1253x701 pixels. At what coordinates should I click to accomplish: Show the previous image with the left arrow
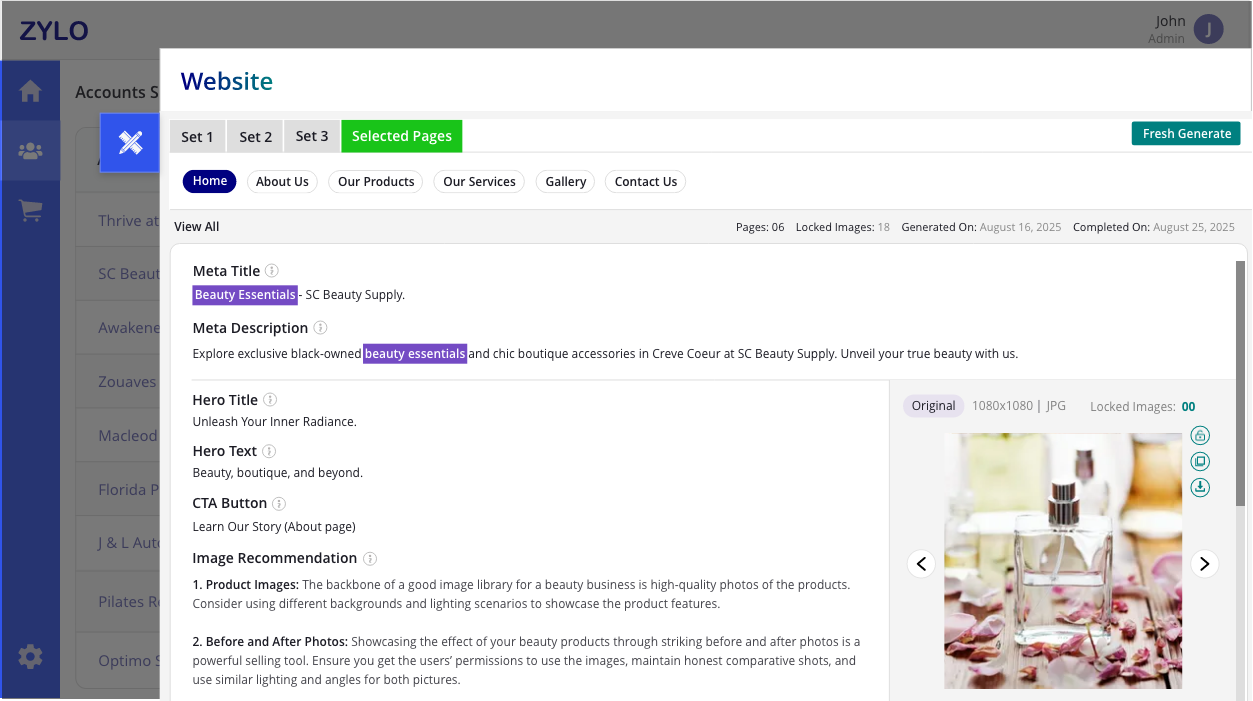[922, 564]
